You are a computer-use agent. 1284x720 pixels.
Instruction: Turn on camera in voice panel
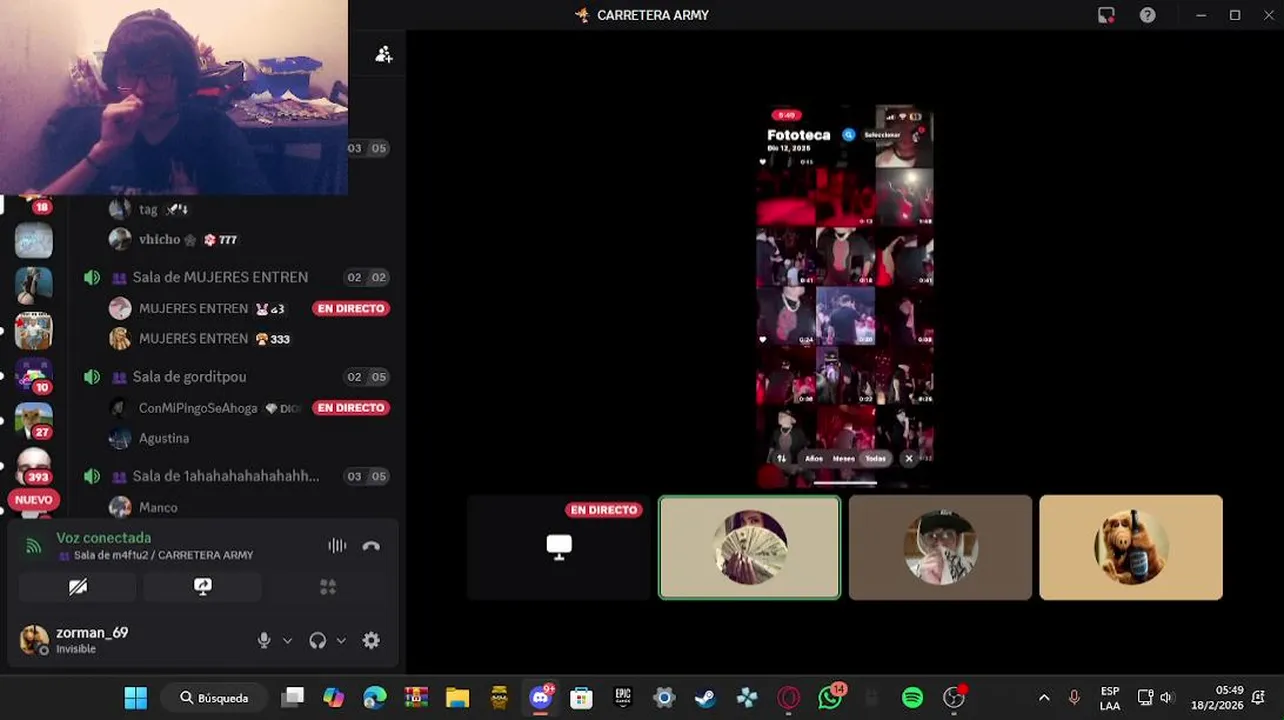click(78, 587)
